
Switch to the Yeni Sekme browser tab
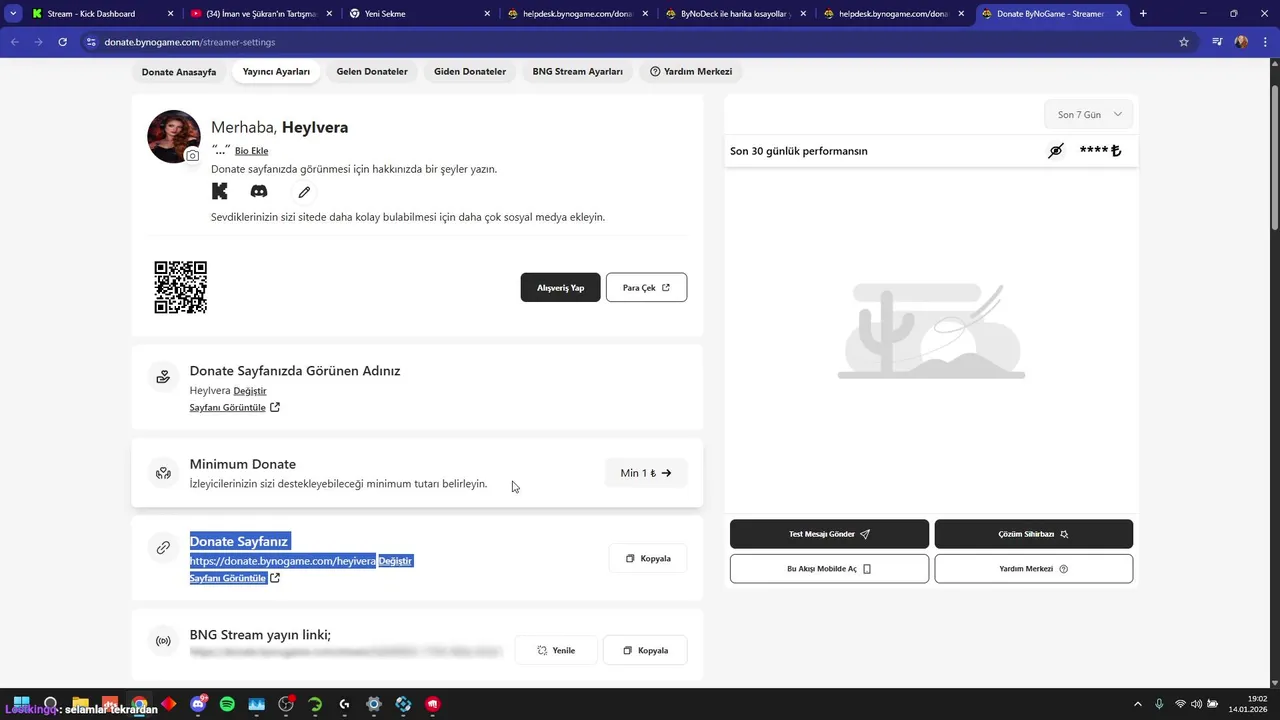point(420,14)
